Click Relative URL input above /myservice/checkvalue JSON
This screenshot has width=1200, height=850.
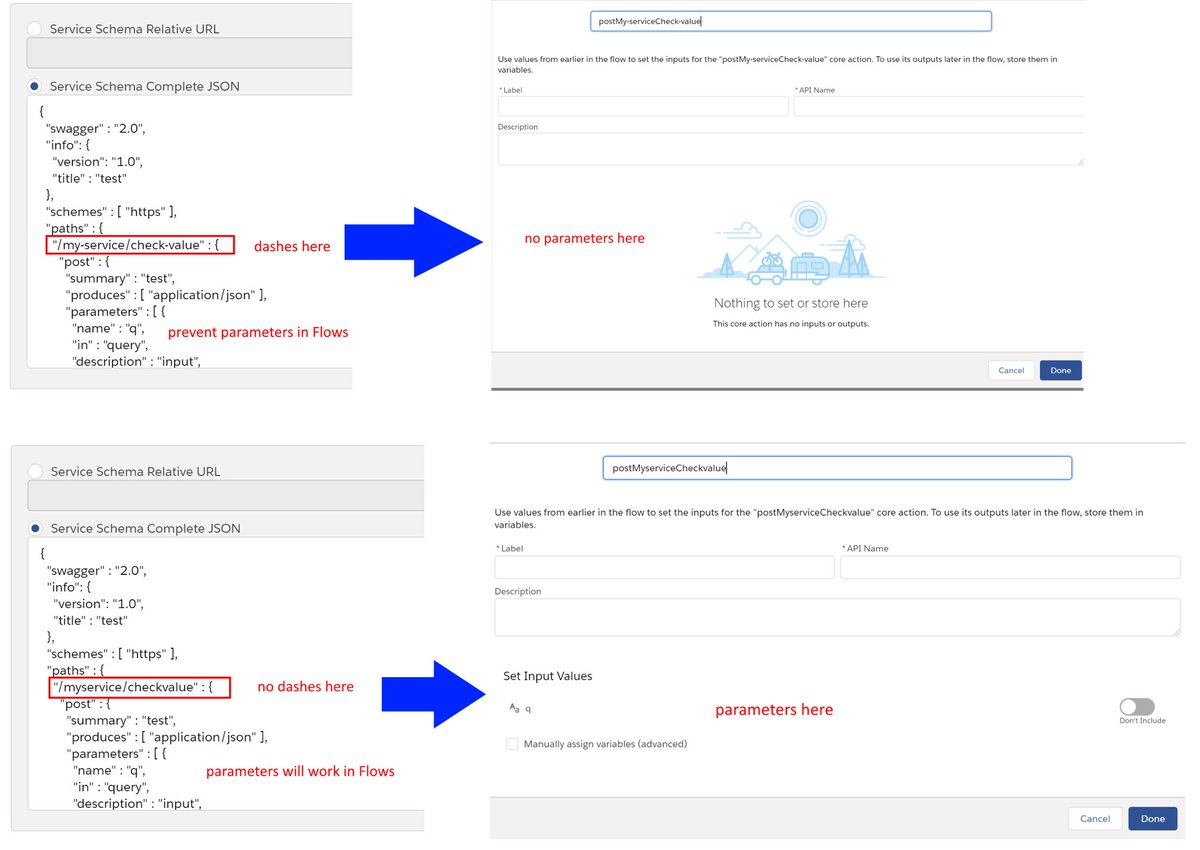(225, 495)
